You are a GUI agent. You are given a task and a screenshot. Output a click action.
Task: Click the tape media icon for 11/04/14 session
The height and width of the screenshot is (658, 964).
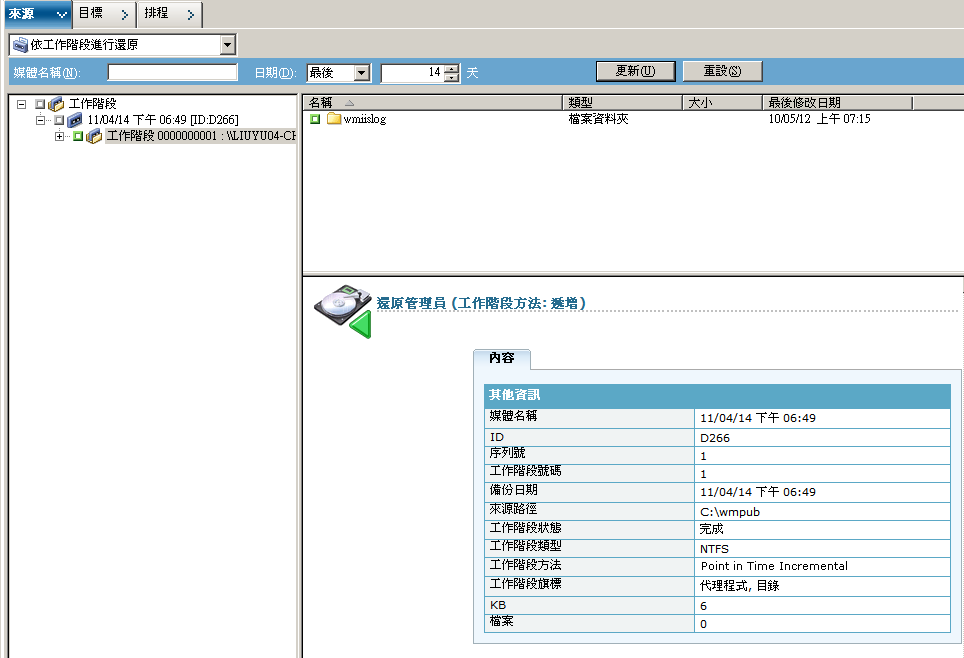click(x=74, y=119)
